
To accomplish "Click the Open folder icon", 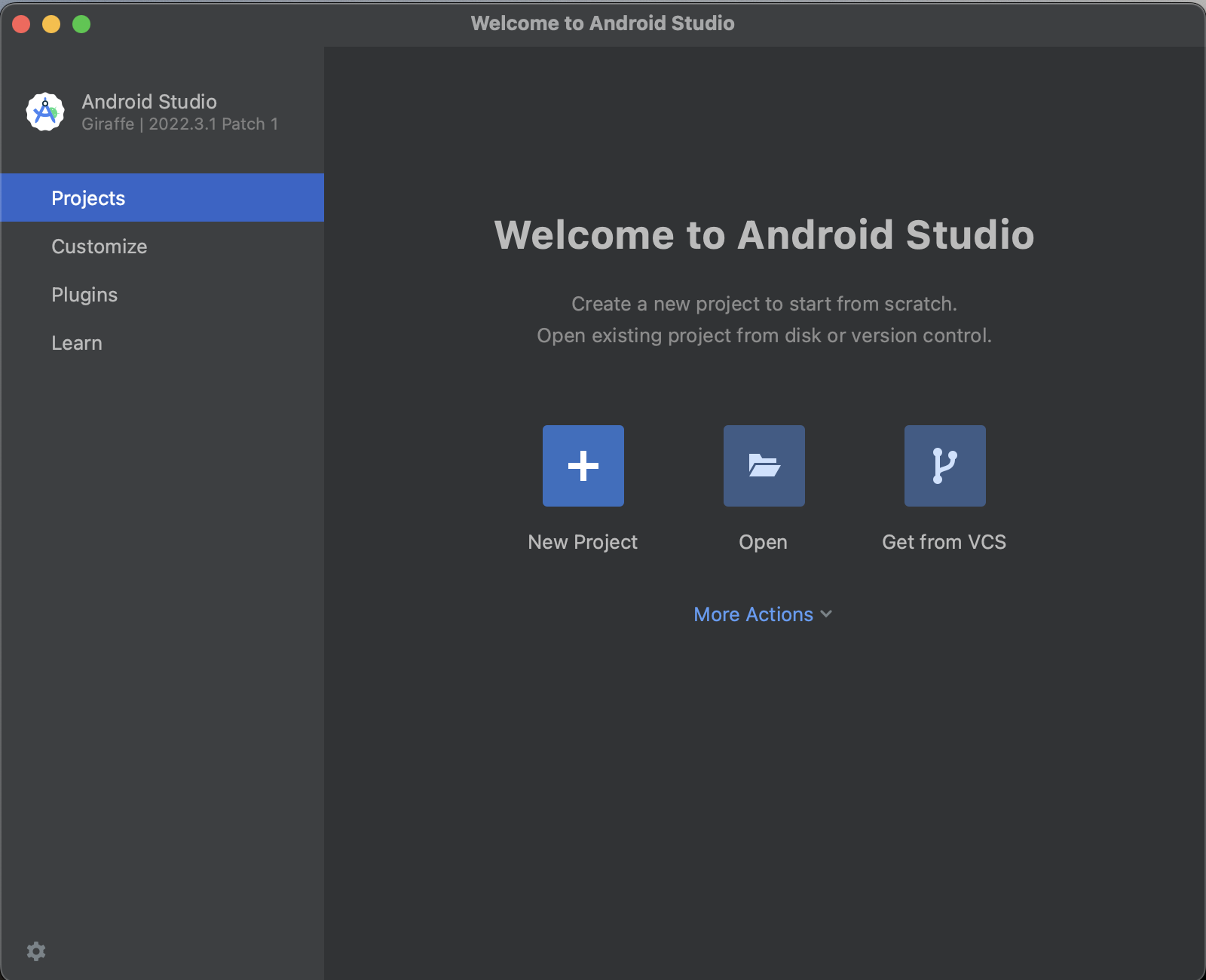I will [764, 465].
